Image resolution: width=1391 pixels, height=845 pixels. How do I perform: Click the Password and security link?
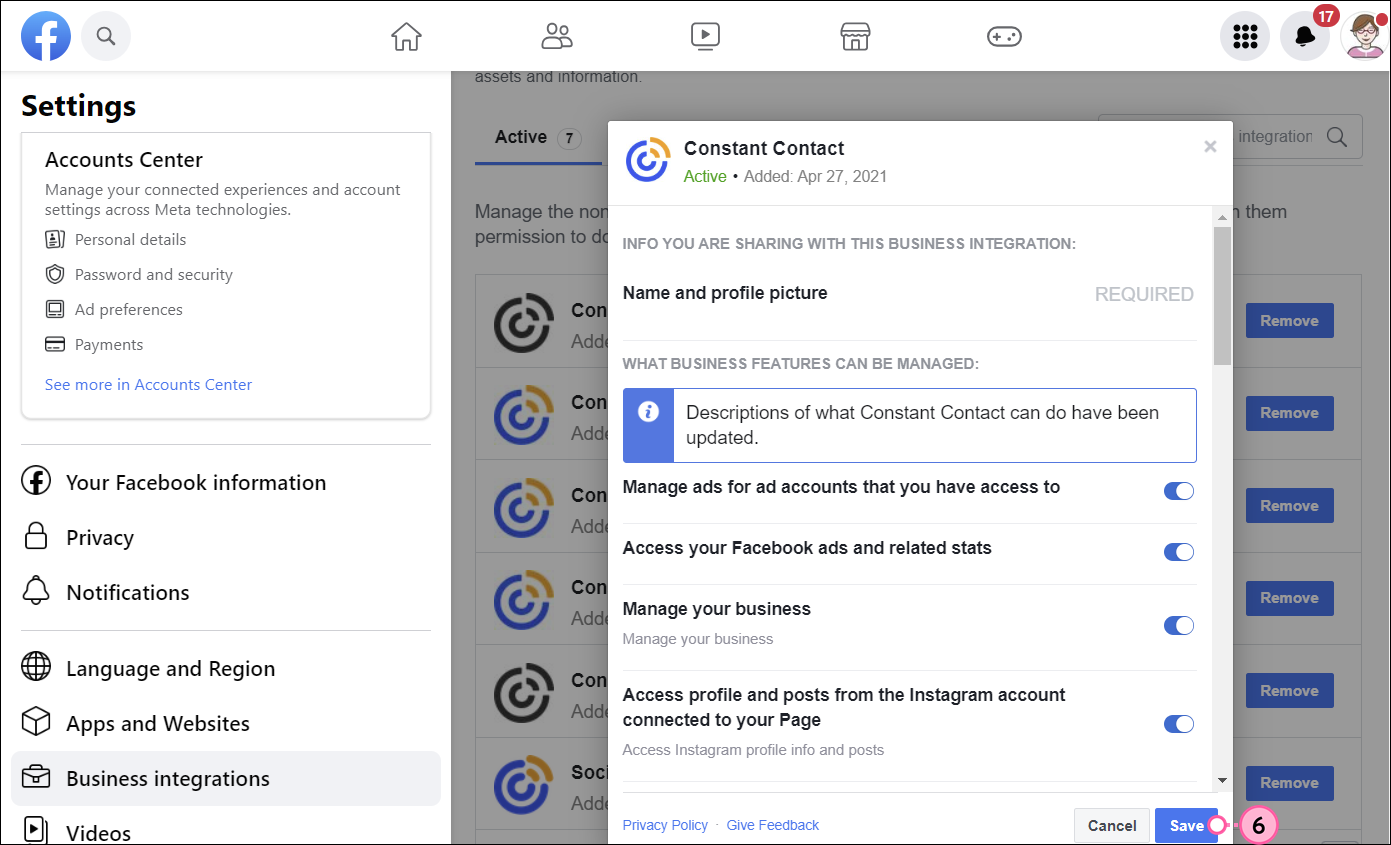point(154,274)
